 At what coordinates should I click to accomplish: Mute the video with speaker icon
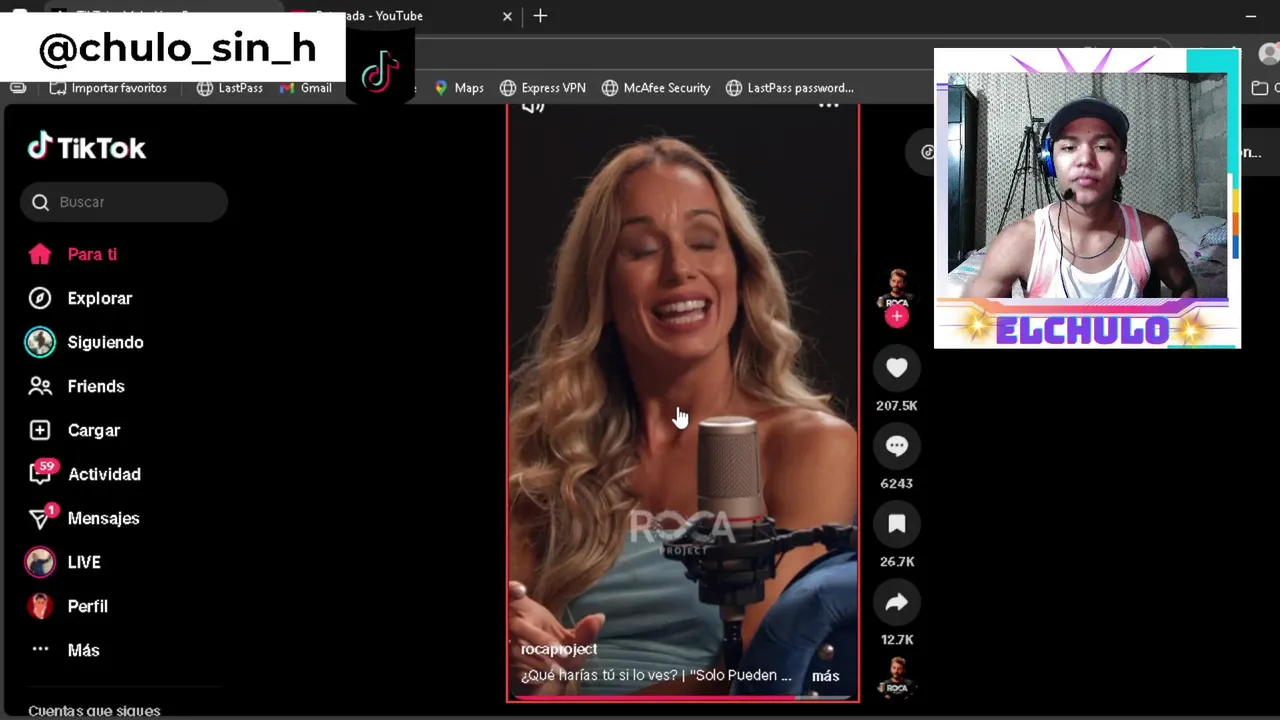533,105
